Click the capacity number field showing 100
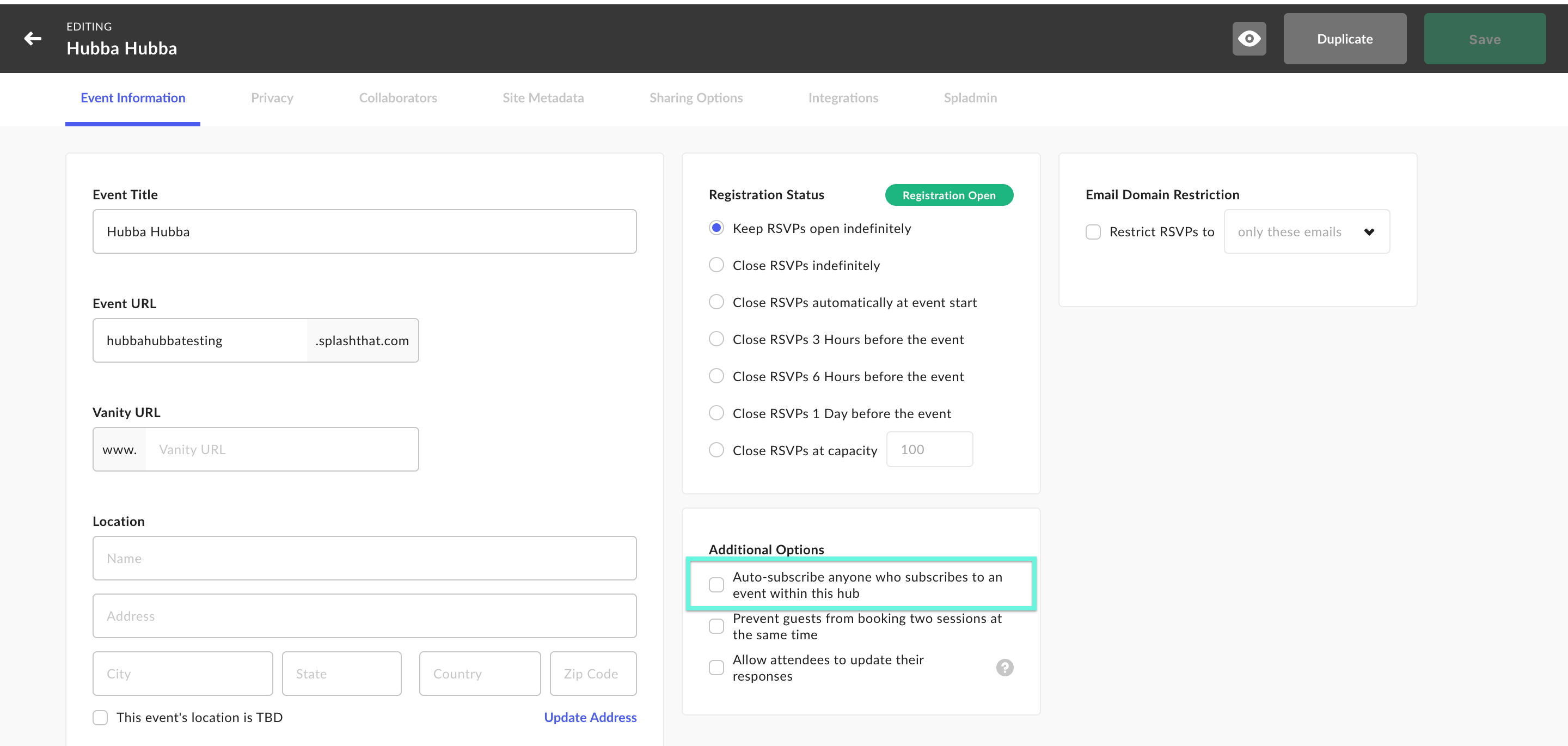This screenshot has width=1568, height=746. tap(929, 449)
